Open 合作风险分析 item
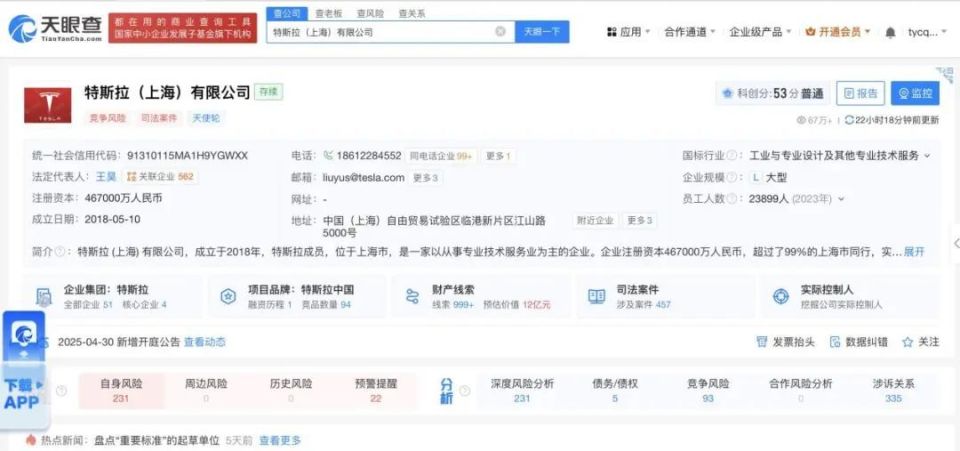 801,390
